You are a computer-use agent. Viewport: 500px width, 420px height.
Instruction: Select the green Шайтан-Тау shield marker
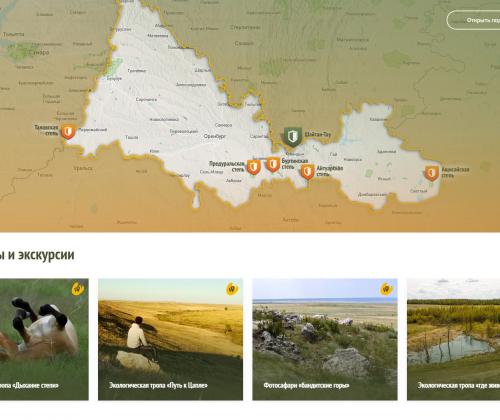pos(293,137)
